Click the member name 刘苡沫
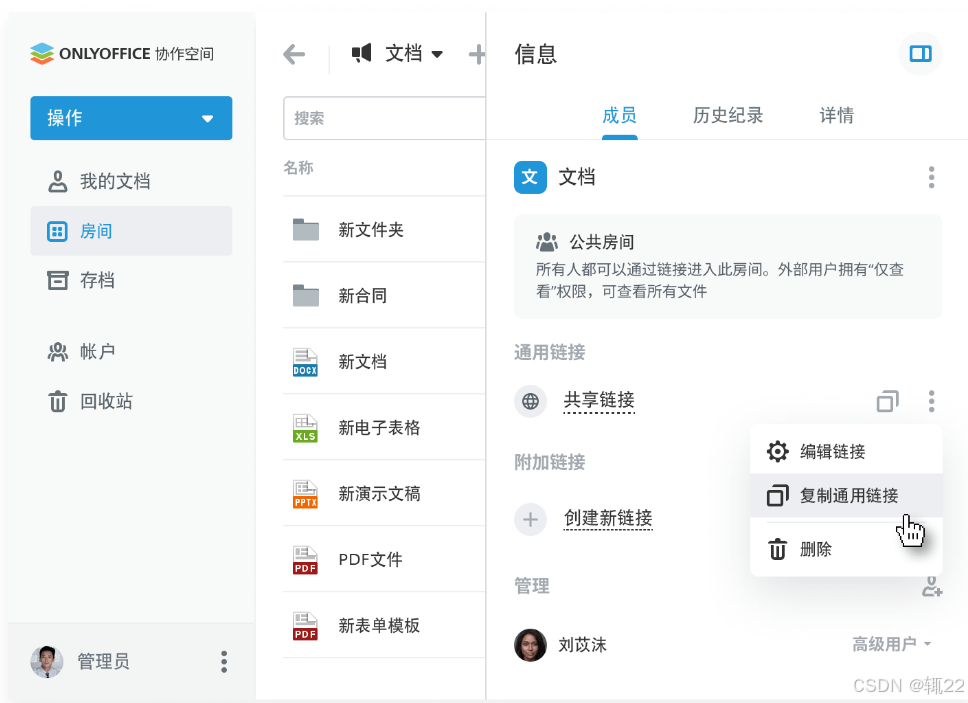Screen dimensions: 968x703 tap(582, 645)
